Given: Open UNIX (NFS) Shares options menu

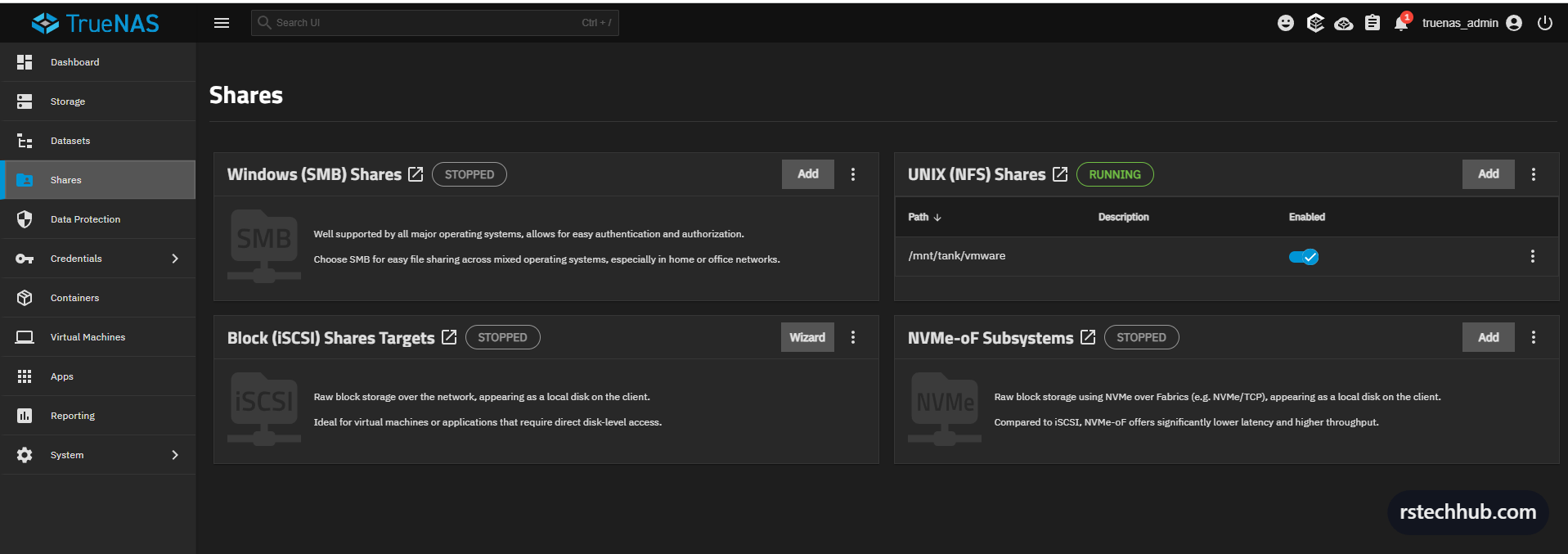Looking at the screenshot, I should [1534, 174].
